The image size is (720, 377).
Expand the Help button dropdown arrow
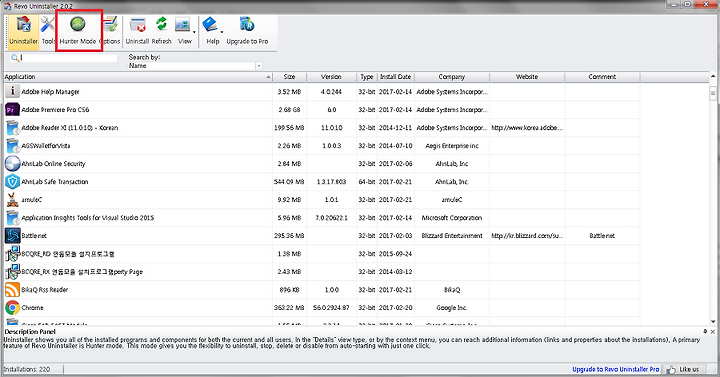[222, 32]
